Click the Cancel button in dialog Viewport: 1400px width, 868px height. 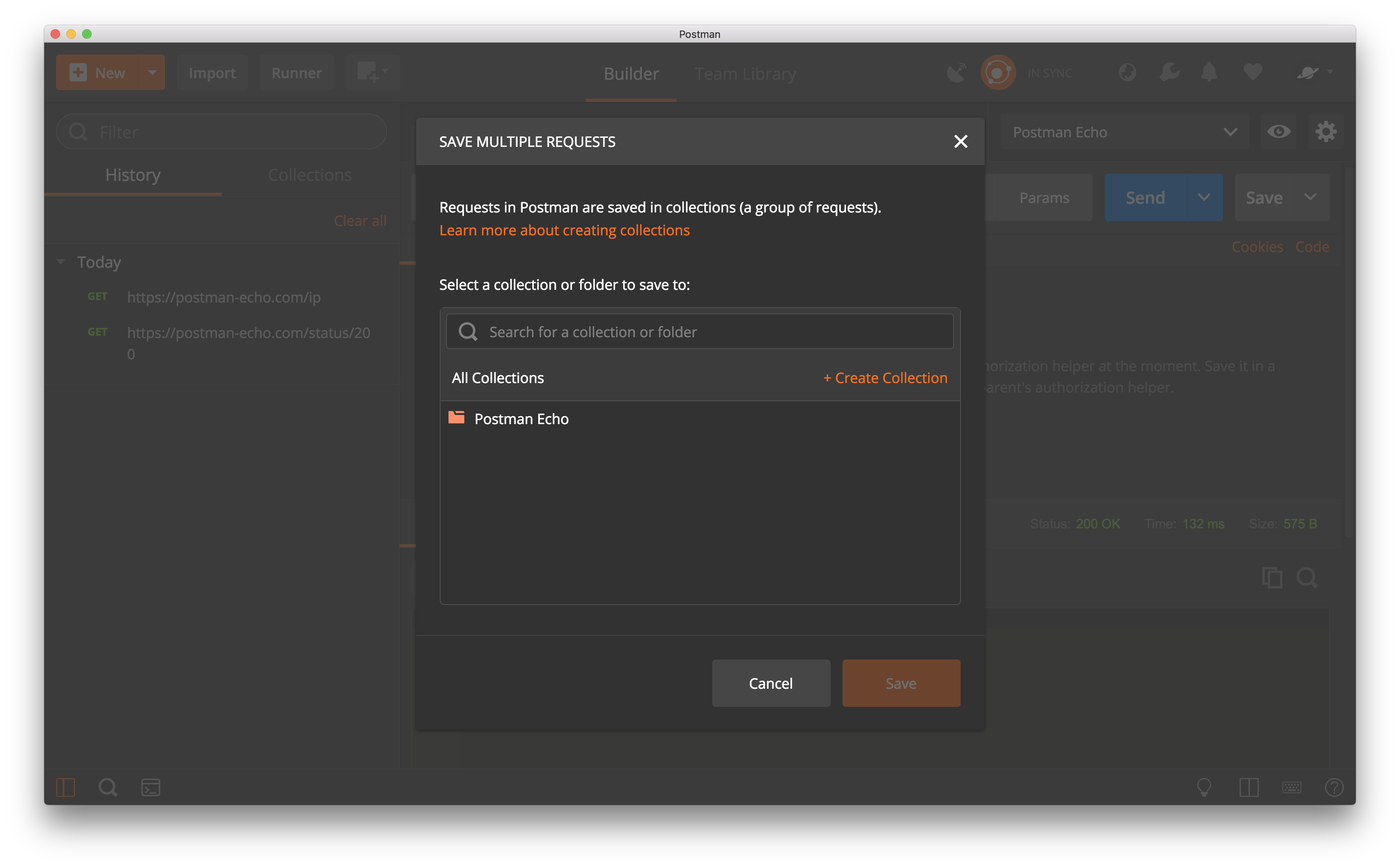771,683
